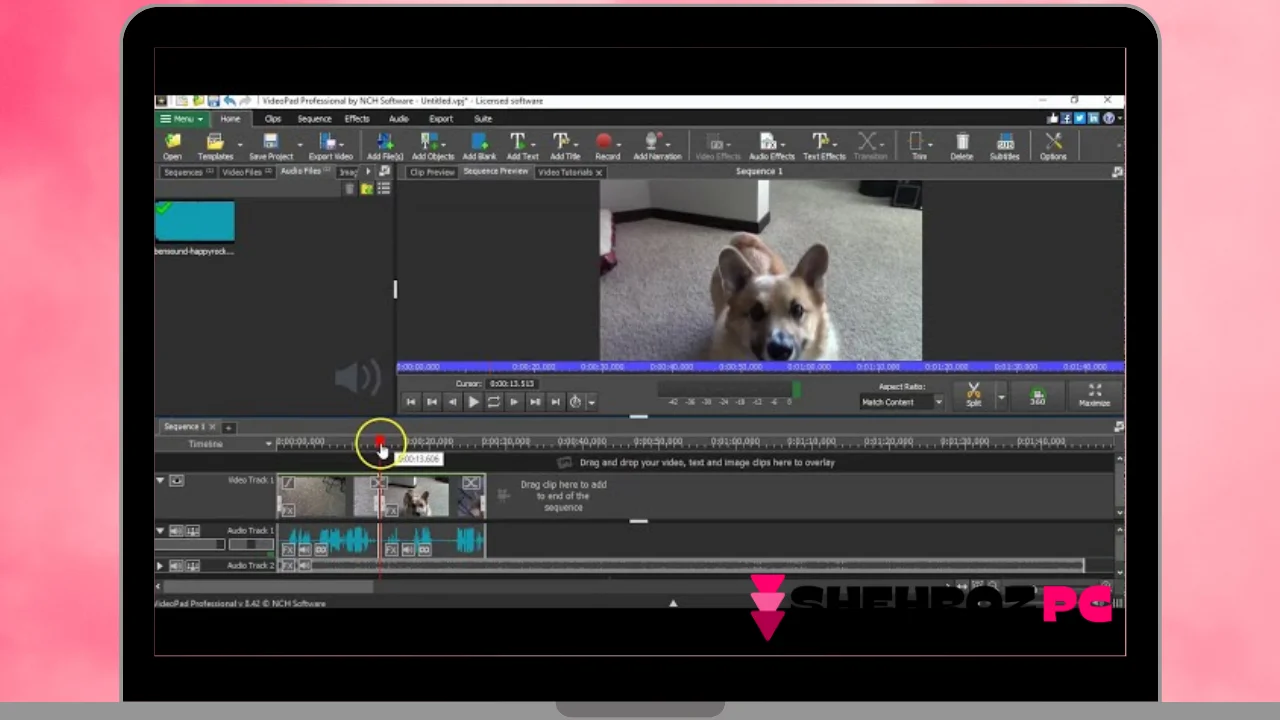Step back one frame
The height and width of the screenshot is (720, 1280).
pos(452,402)
